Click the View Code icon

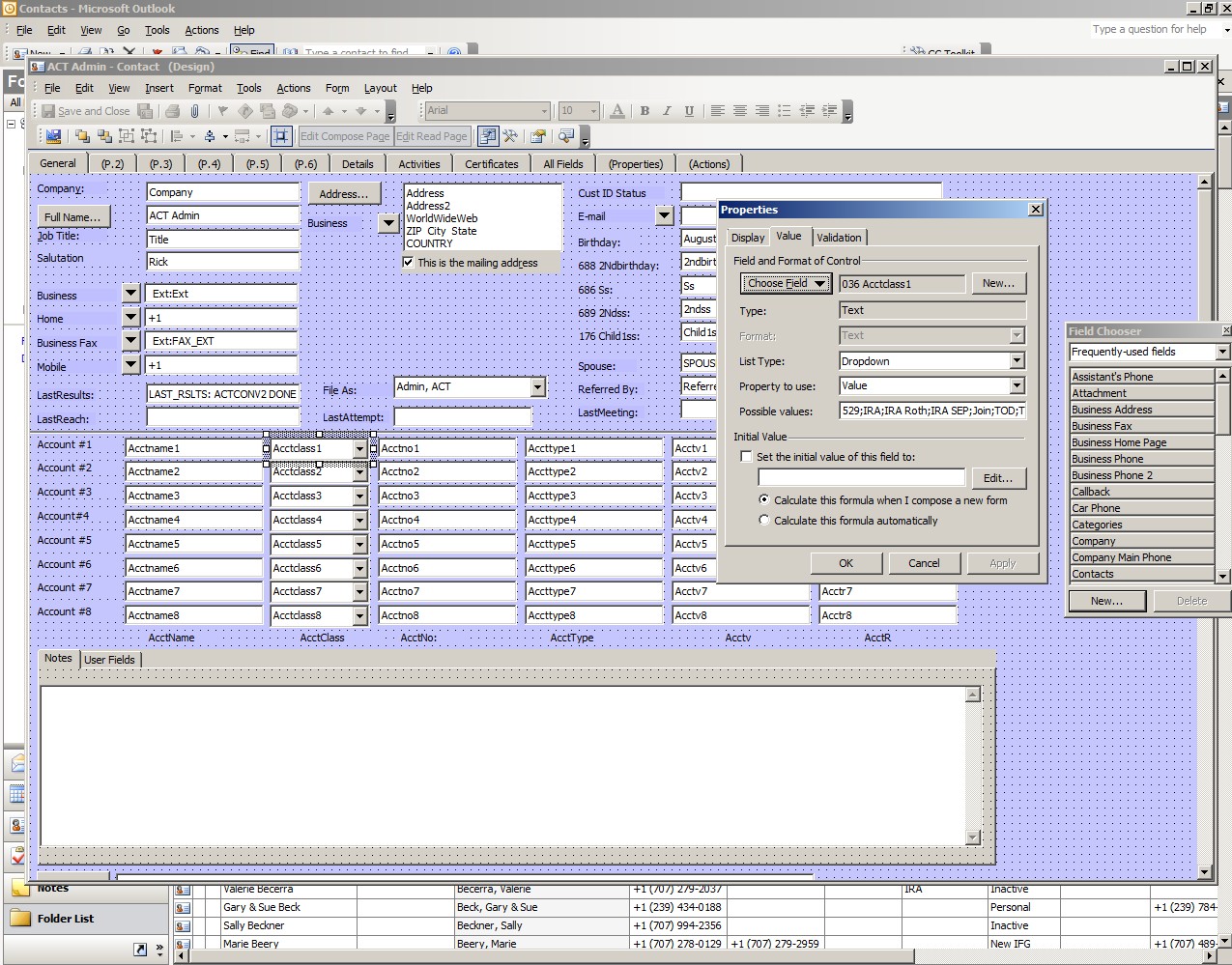tap(566, 136)
